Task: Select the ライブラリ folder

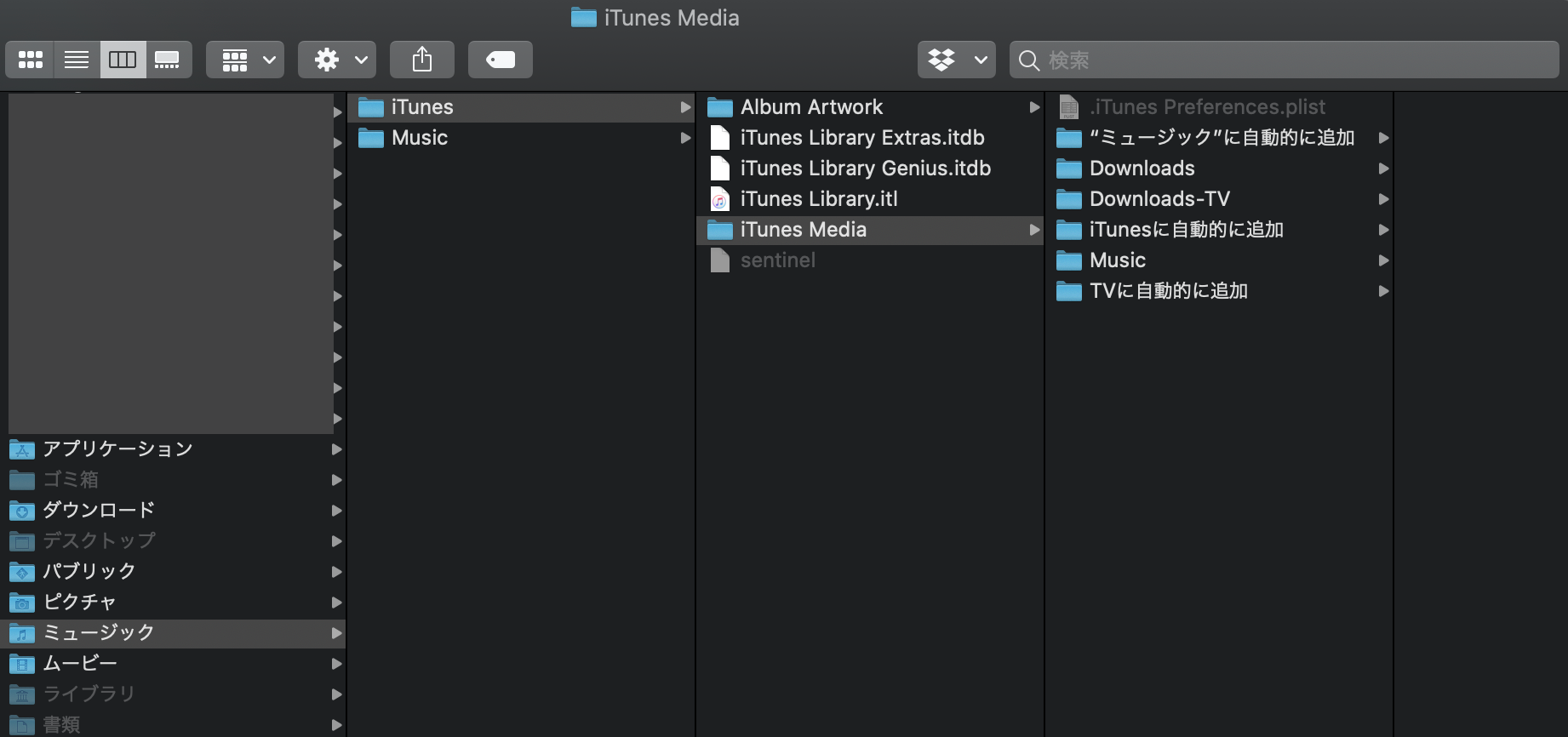Action: (174, 694)
